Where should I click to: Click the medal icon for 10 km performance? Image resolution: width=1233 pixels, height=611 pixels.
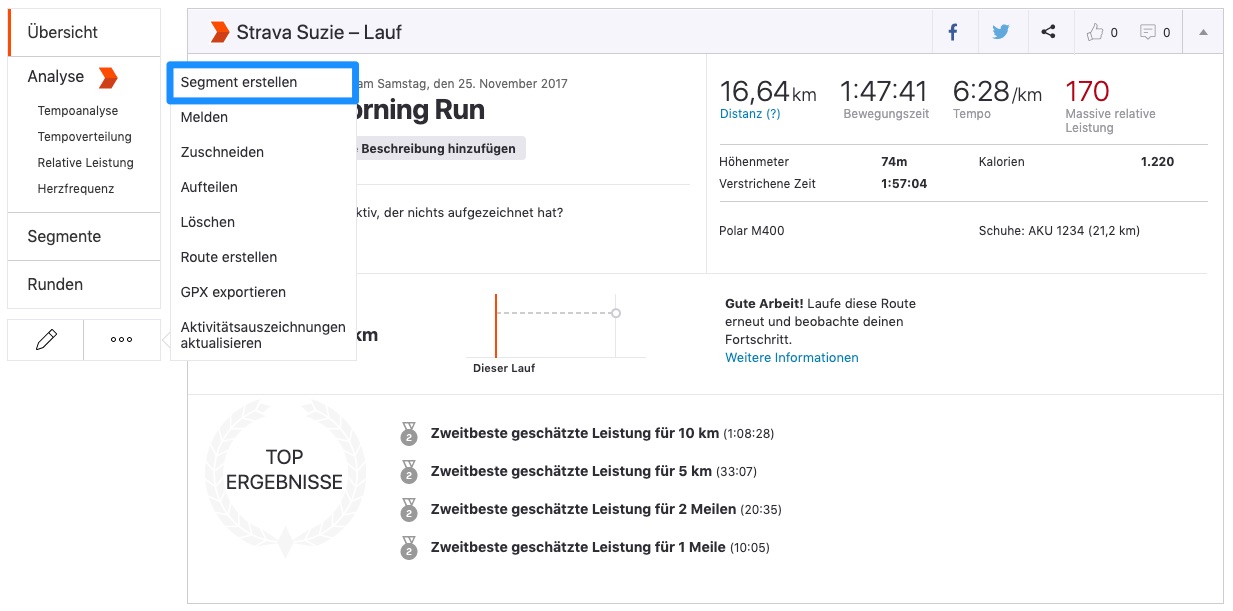[408, 434]
